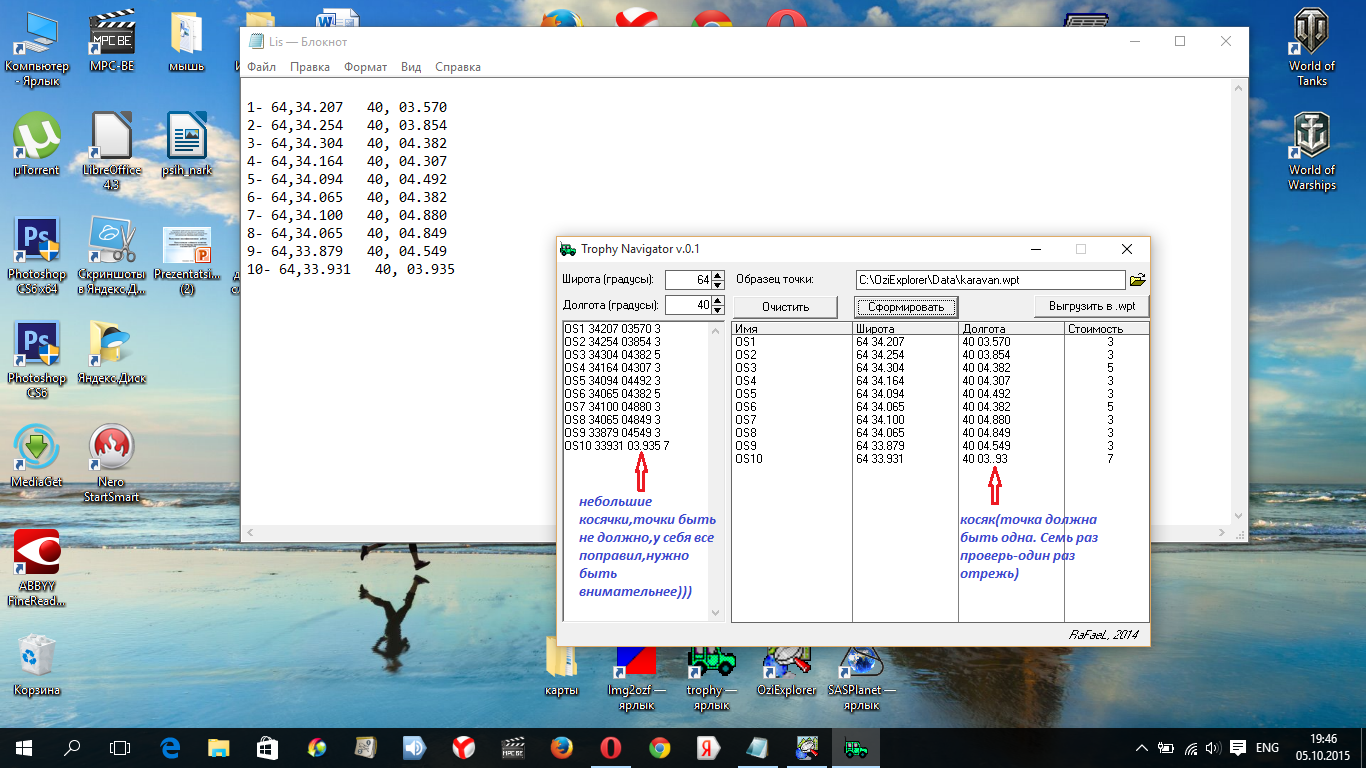Open Firefox from the taskbar

(x=562, y=746)
